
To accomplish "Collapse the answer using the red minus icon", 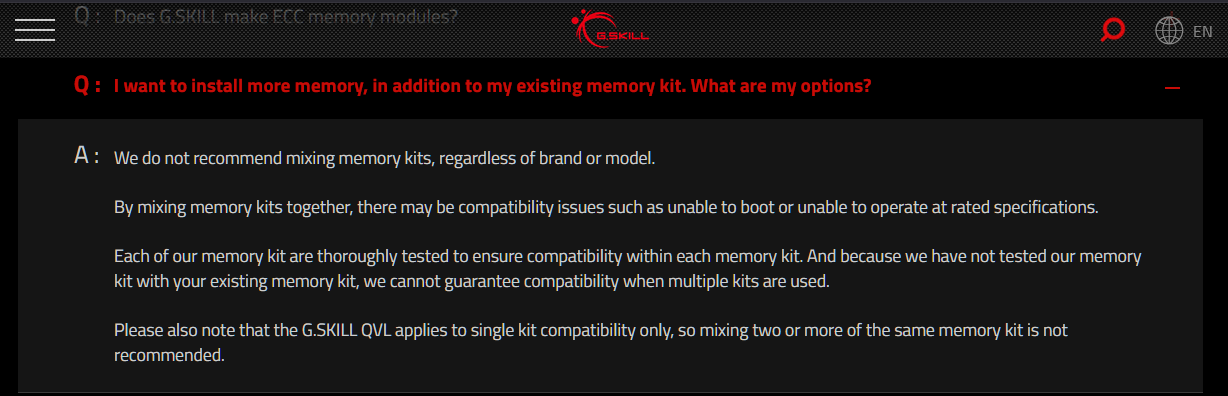I will click(1173, 88).
